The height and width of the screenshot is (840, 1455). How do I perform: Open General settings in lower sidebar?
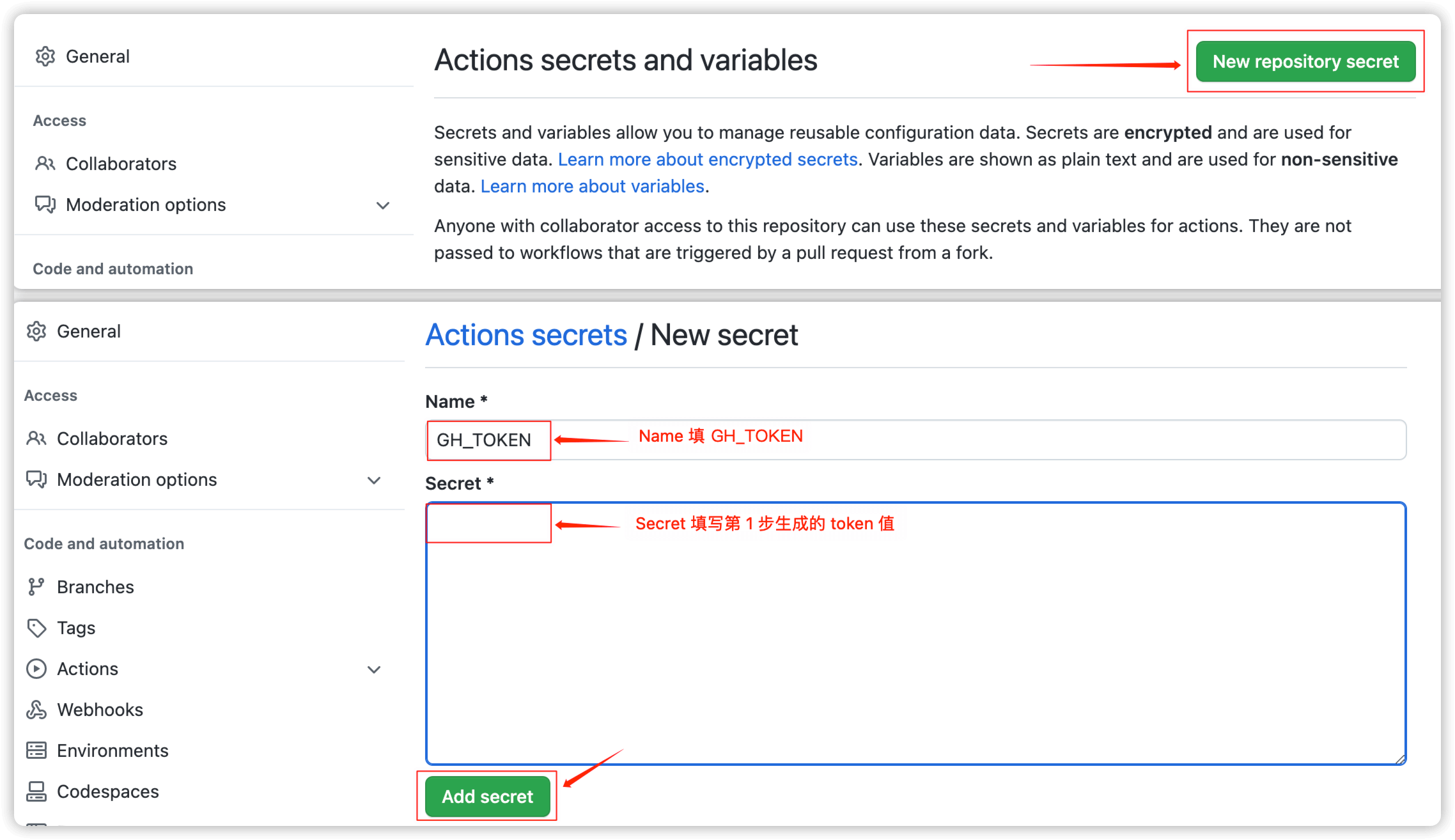pyautogui.click(x=88, y=331)
